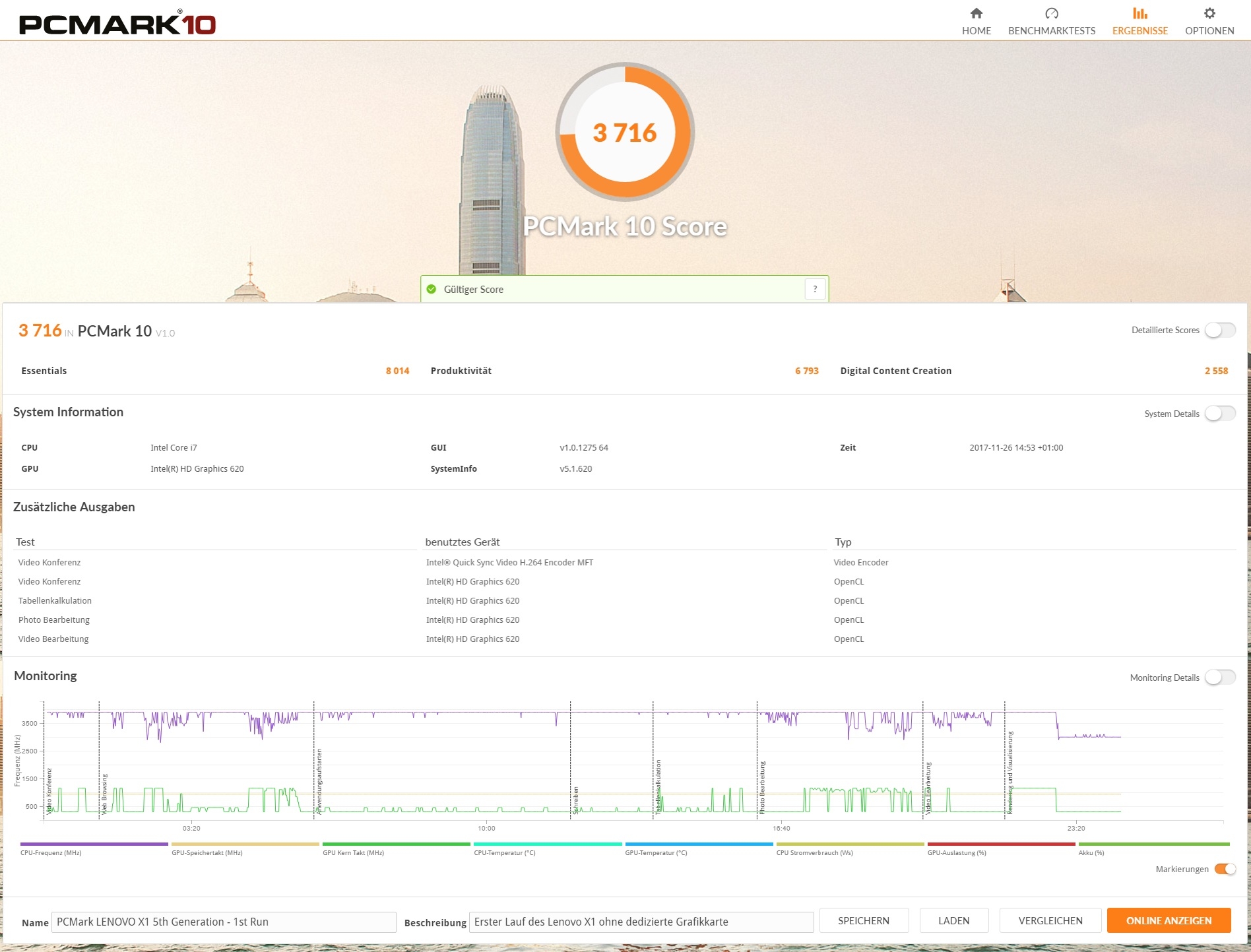Click the Laden button
1251x952 pixels.
(x=953, y=920)
